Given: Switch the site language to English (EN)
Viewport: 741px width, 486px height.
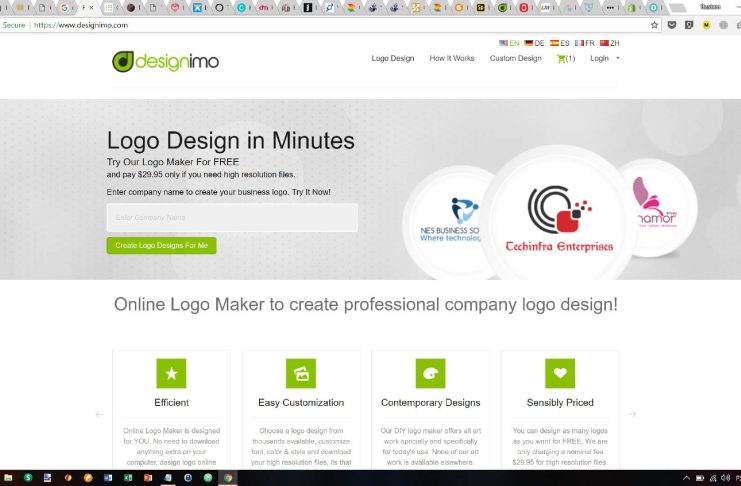Looking at the screenshot, I should click(509, 43).
